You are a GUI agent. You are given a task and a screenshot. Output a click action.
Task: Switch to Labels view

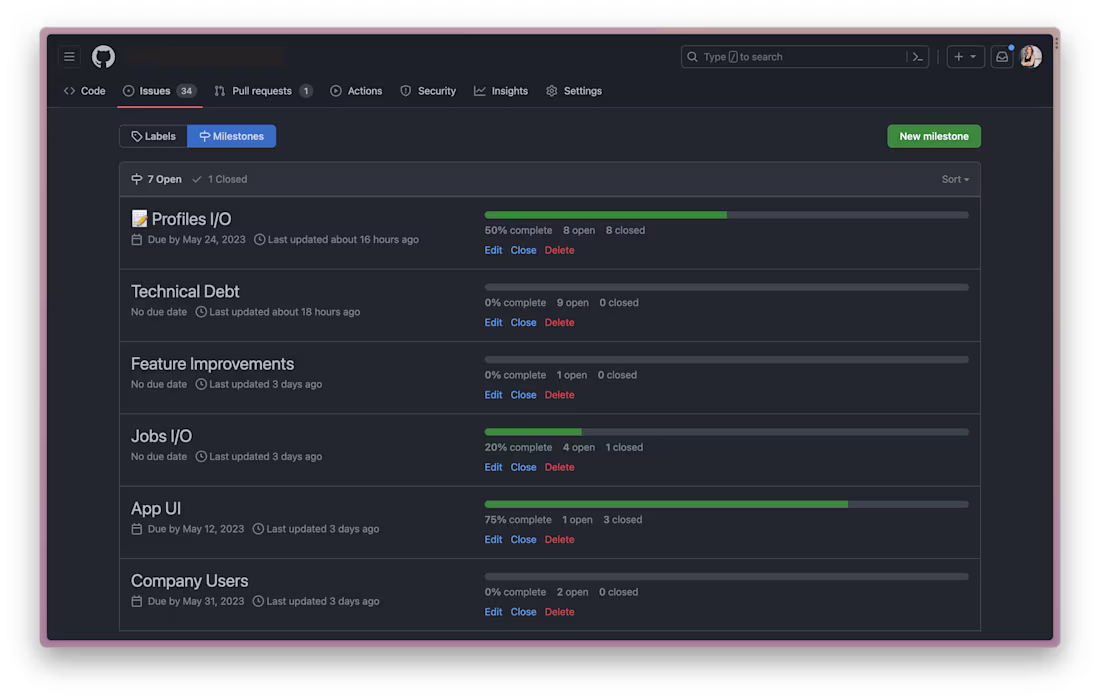(x=154, y=136)
